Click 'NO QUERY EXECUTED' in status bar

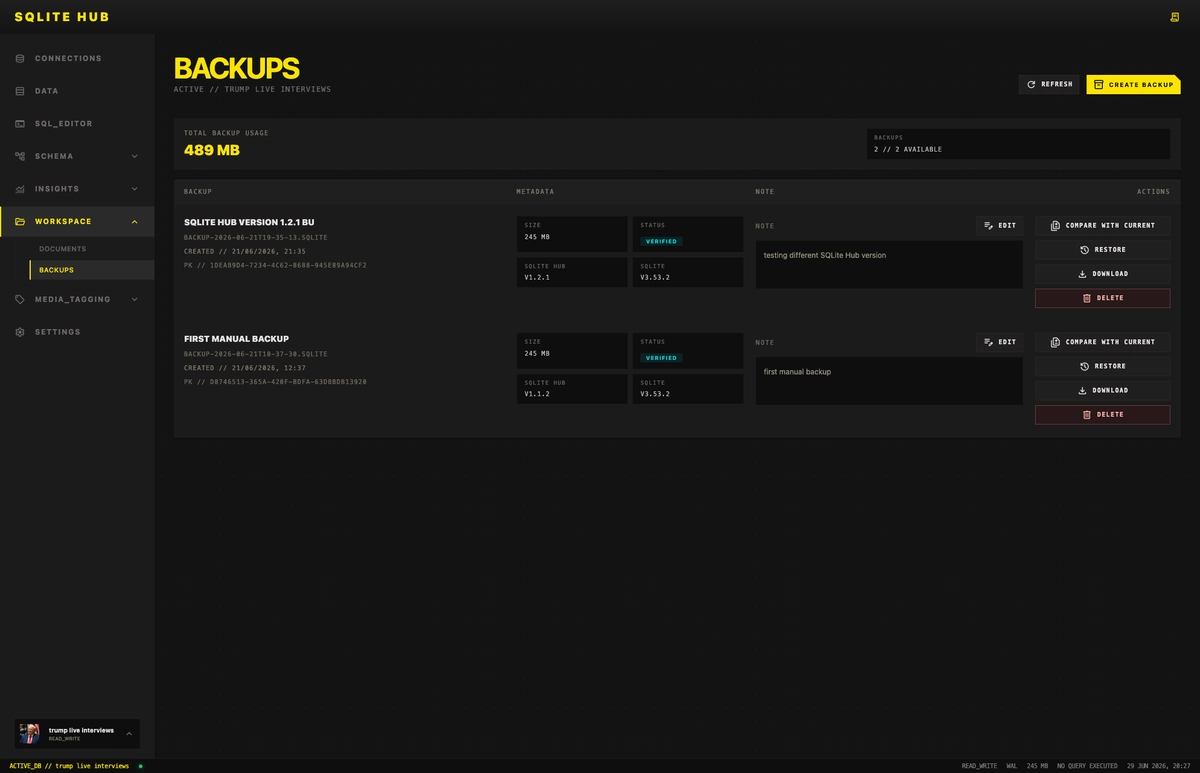pyautogui.click(x=1087, y=766)
